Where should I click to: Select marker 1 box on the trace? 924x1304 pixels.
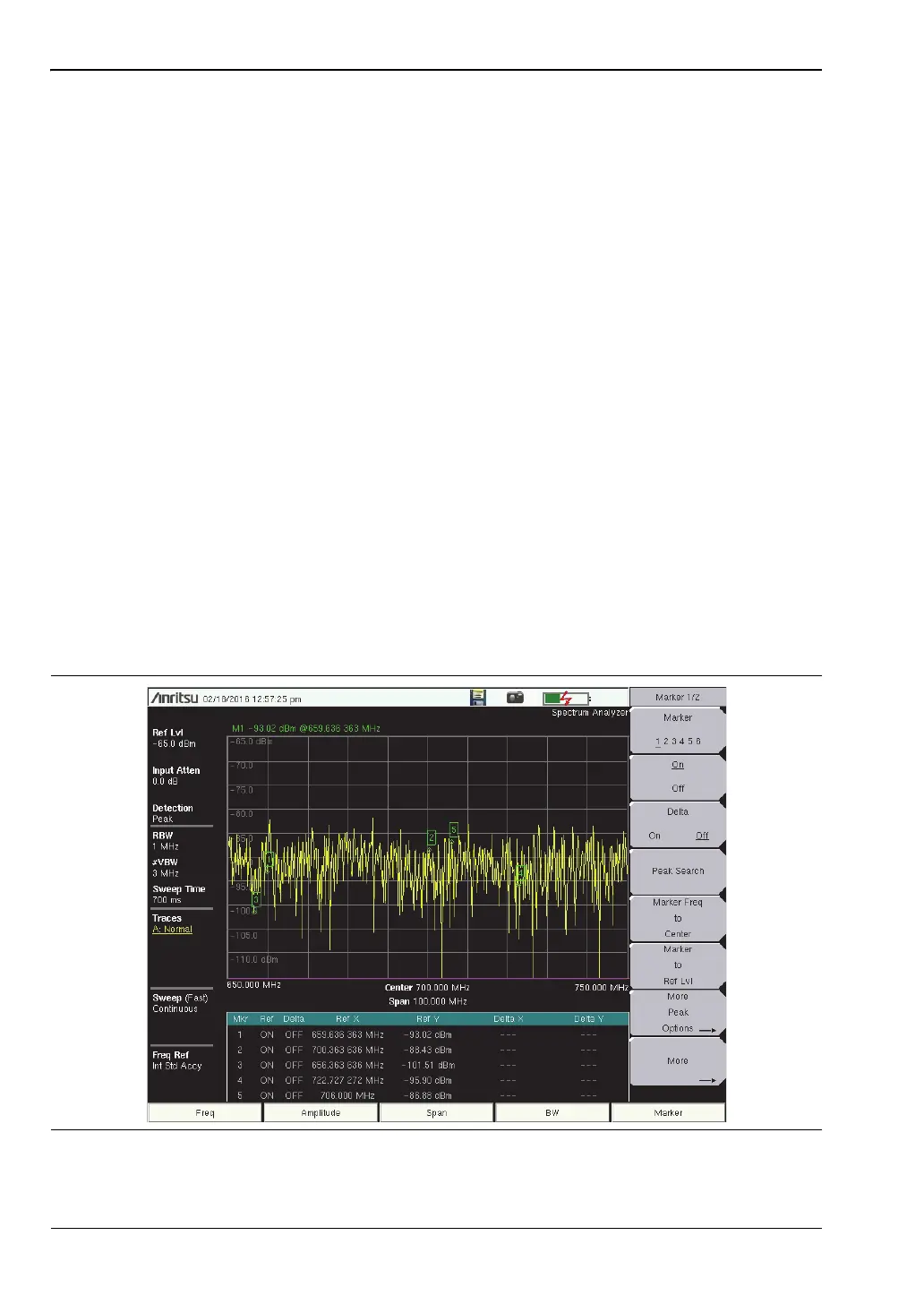coord(269,858)
